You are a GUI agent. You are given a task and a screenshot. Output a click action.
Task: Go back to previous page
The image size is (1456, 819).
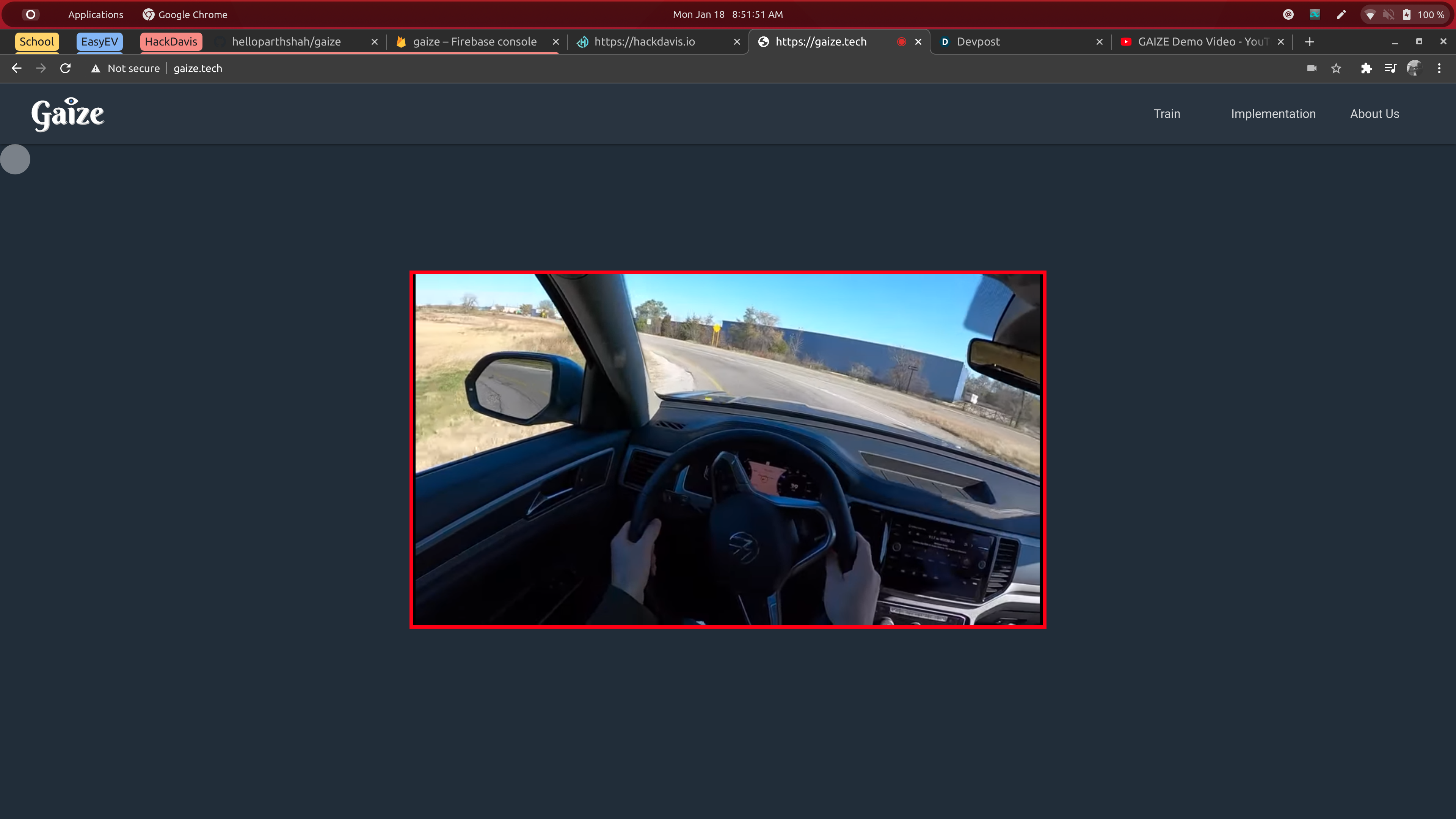[16, 68]
